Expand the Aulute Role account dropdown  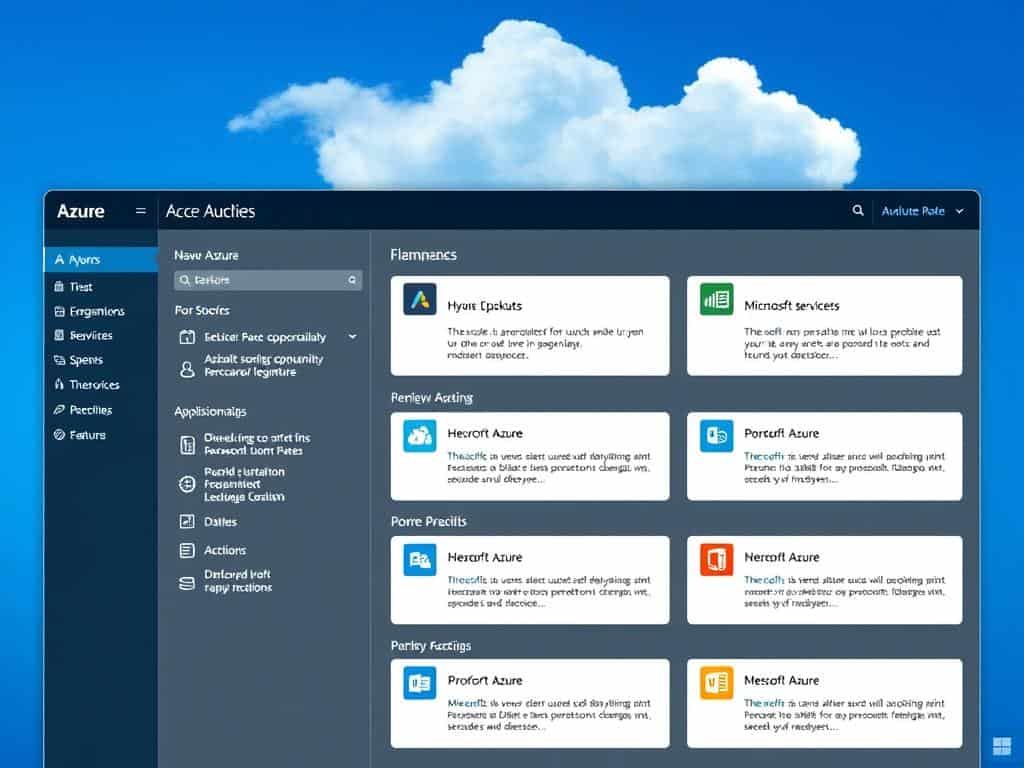(x=922, y=211)
